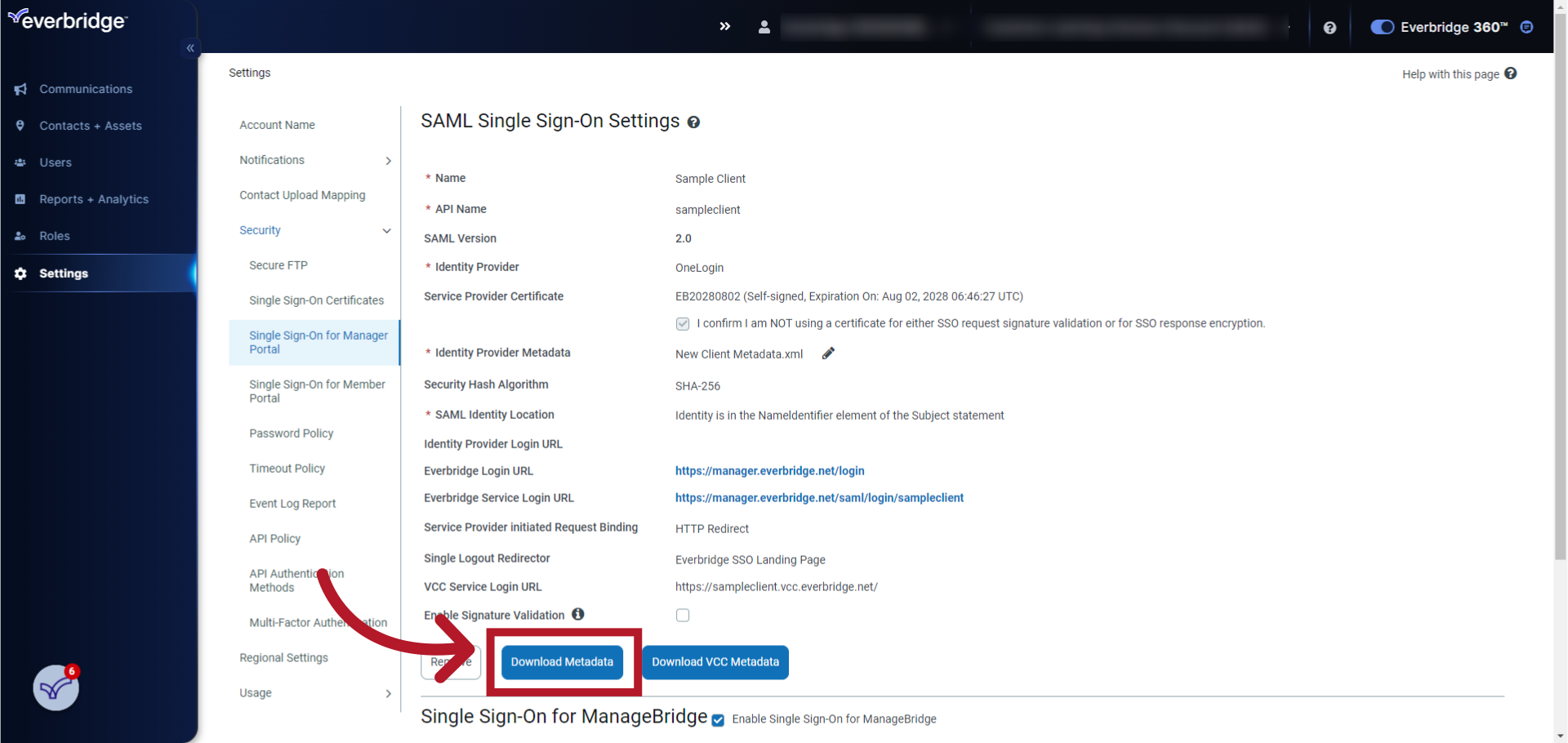1568x743 pixels.
Task: Click the info icon beside Enable Signature Validation
Action: 578,614
